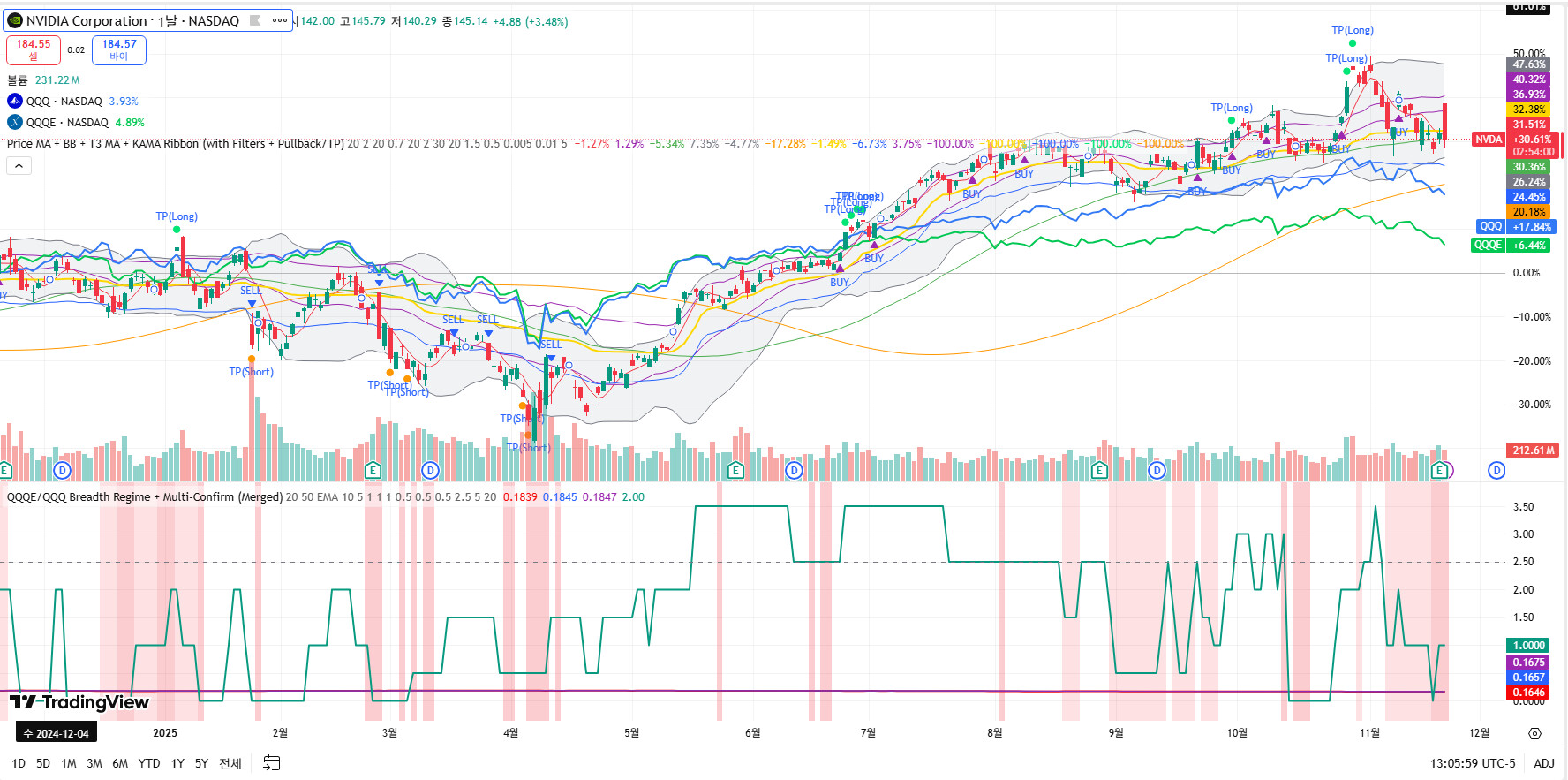Click the QQQ symbol logo icon
This screenshot has height=780, width=1568.
[15, 102]
